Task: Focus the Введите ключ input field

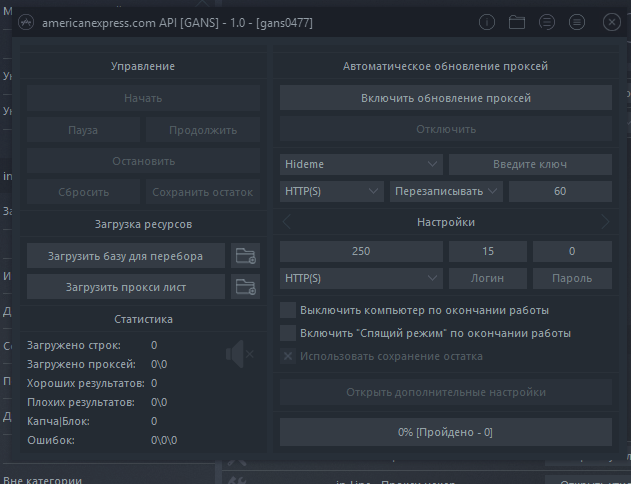Action: (530, 164)
